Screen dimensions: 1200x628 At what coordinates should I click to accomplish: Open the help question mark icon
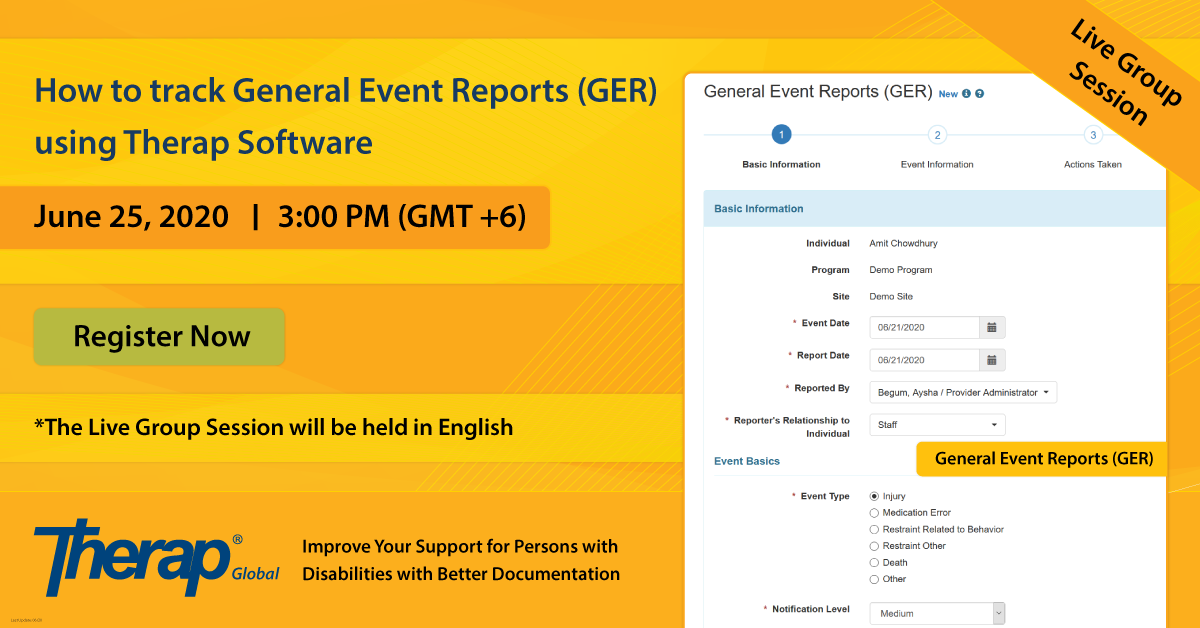[x=979, y=94]
